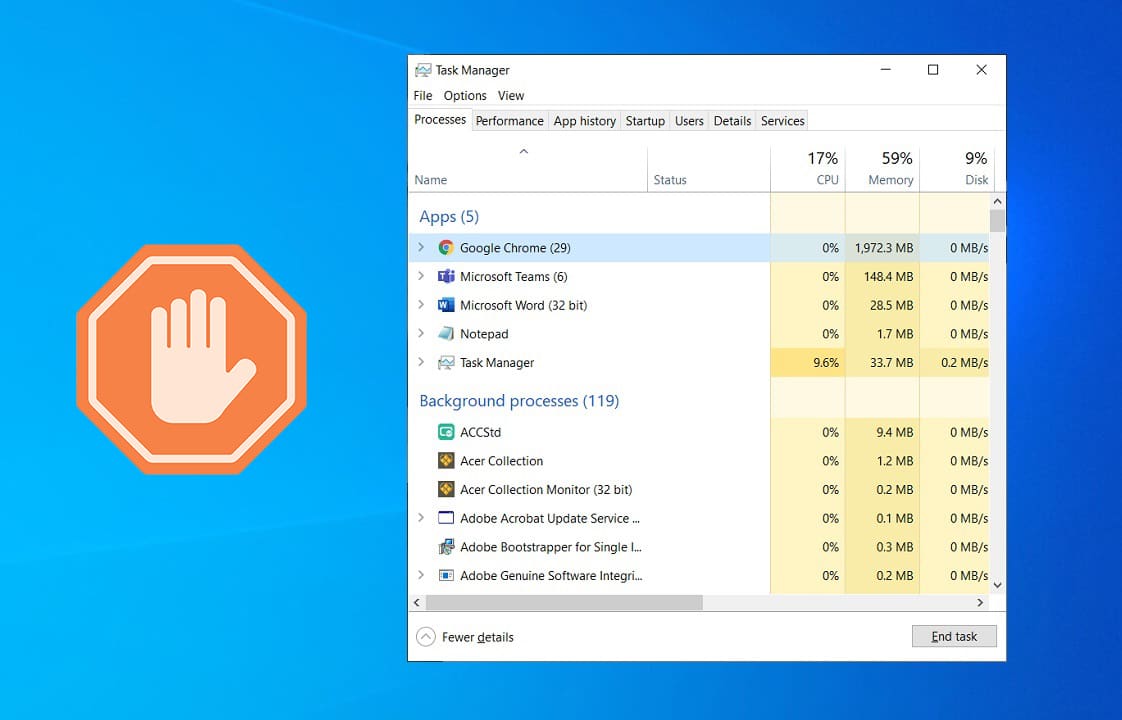Expand Adobe Acrobat Update Service entry
1122x720 pixels.
[x=421, y=518]
